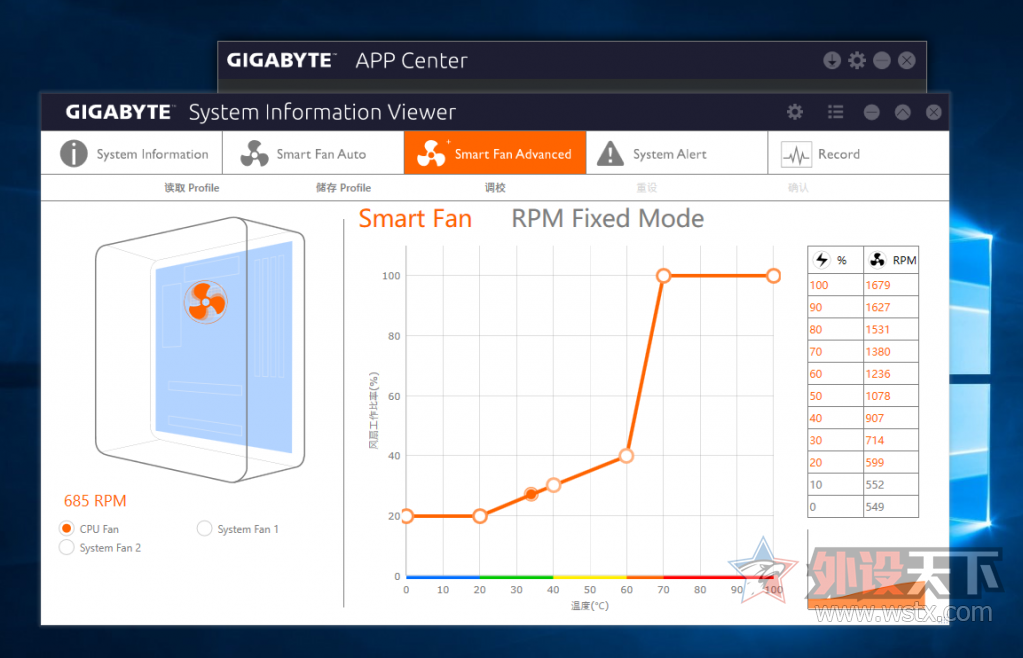Click the fan curve point at 60°C
Viewport: 1023px width, 658px height.
pos(626,456)
